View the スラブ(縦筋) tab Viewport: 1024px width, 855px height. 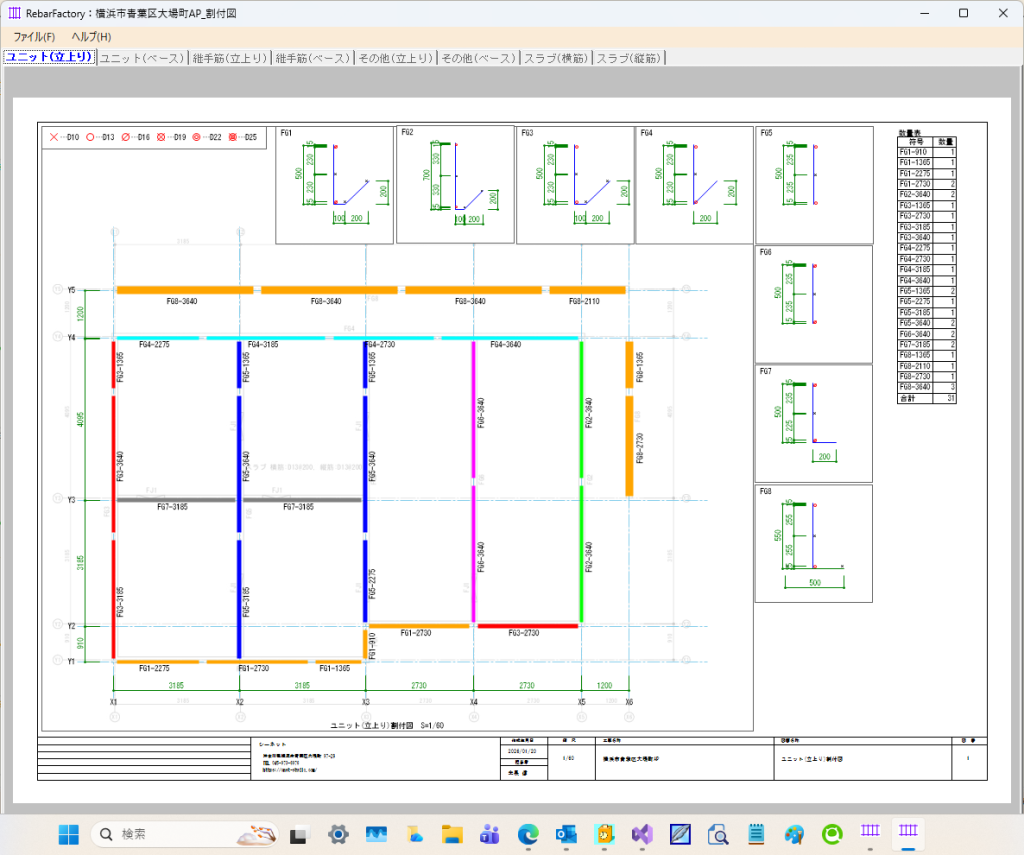[630, 58]
